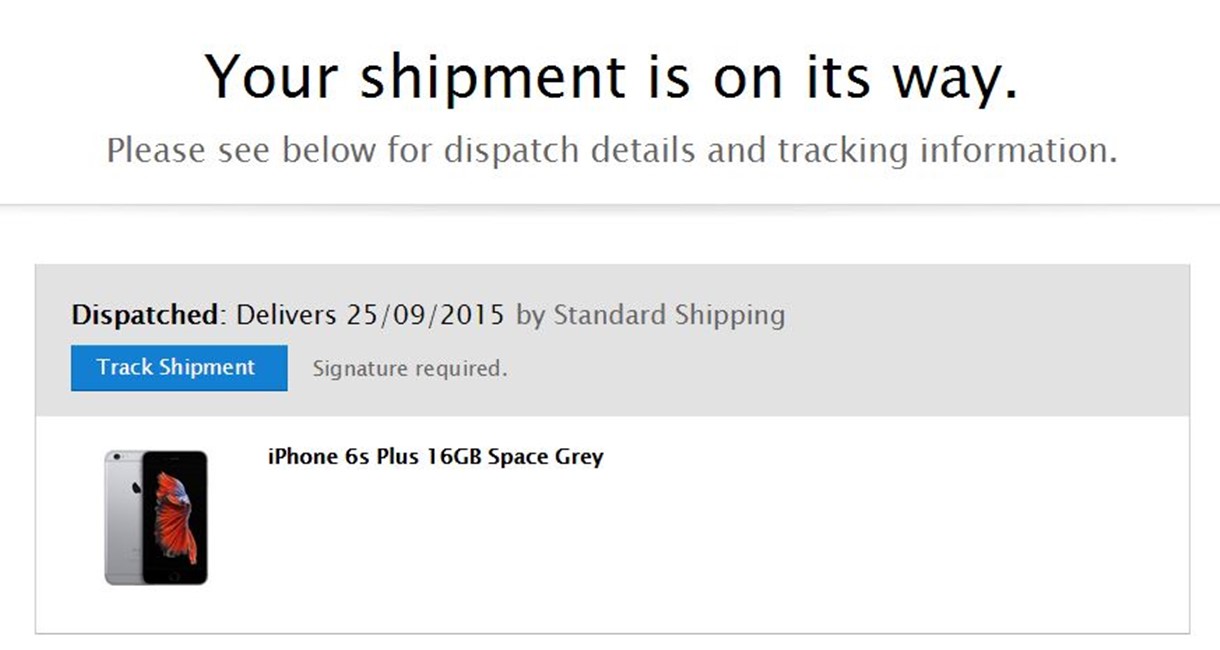Click the home button on the front iPhone
1220x650 pixels.
point(174,576)
